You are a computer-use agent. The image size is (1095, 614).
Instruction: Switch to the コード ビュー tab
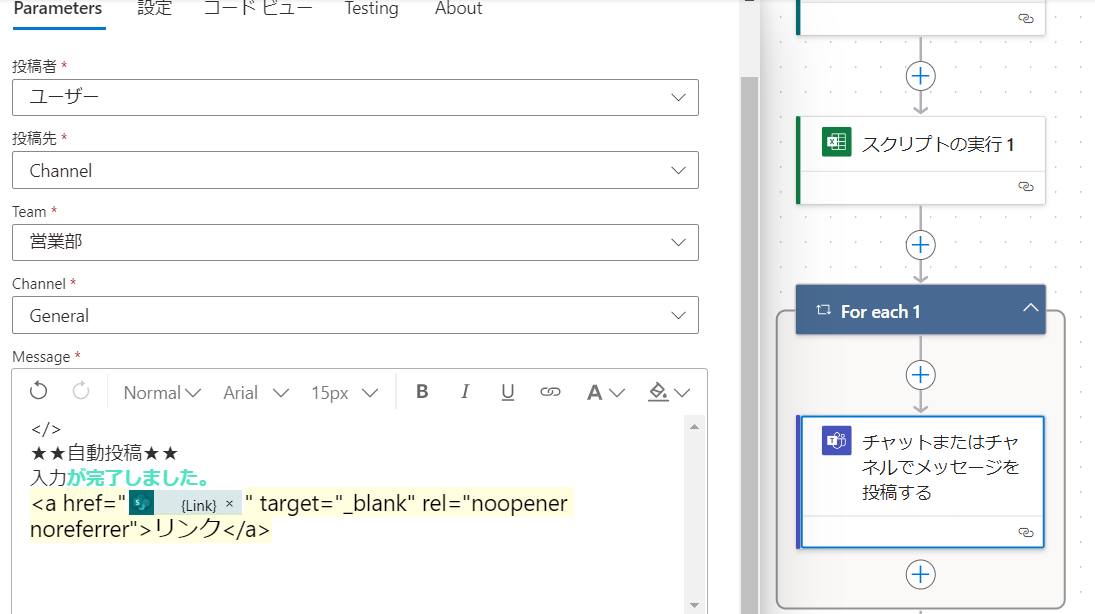click(x=258, y=9)
